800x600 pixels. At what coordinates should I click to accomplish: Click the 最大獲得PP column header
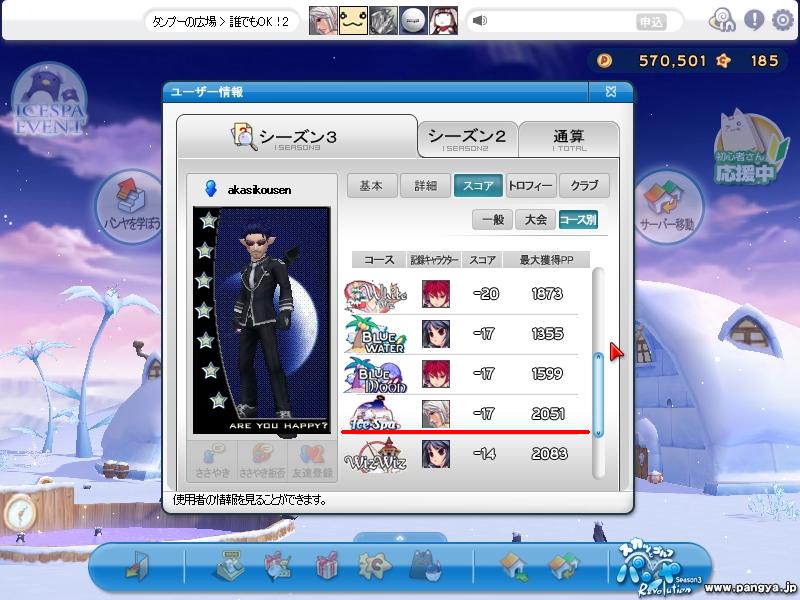point(546,260)
